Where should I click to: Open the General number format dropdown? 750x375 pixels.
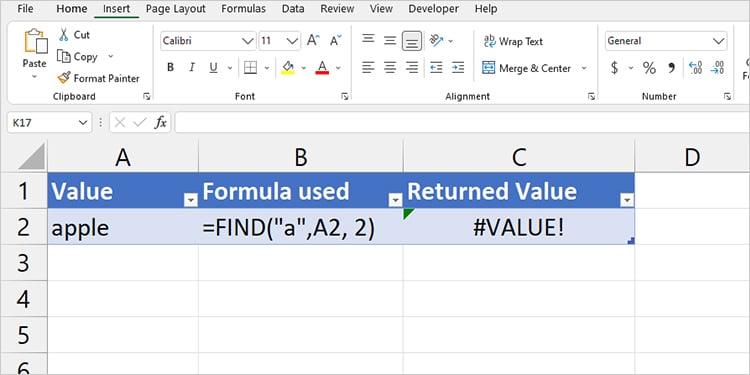(719, 41)
